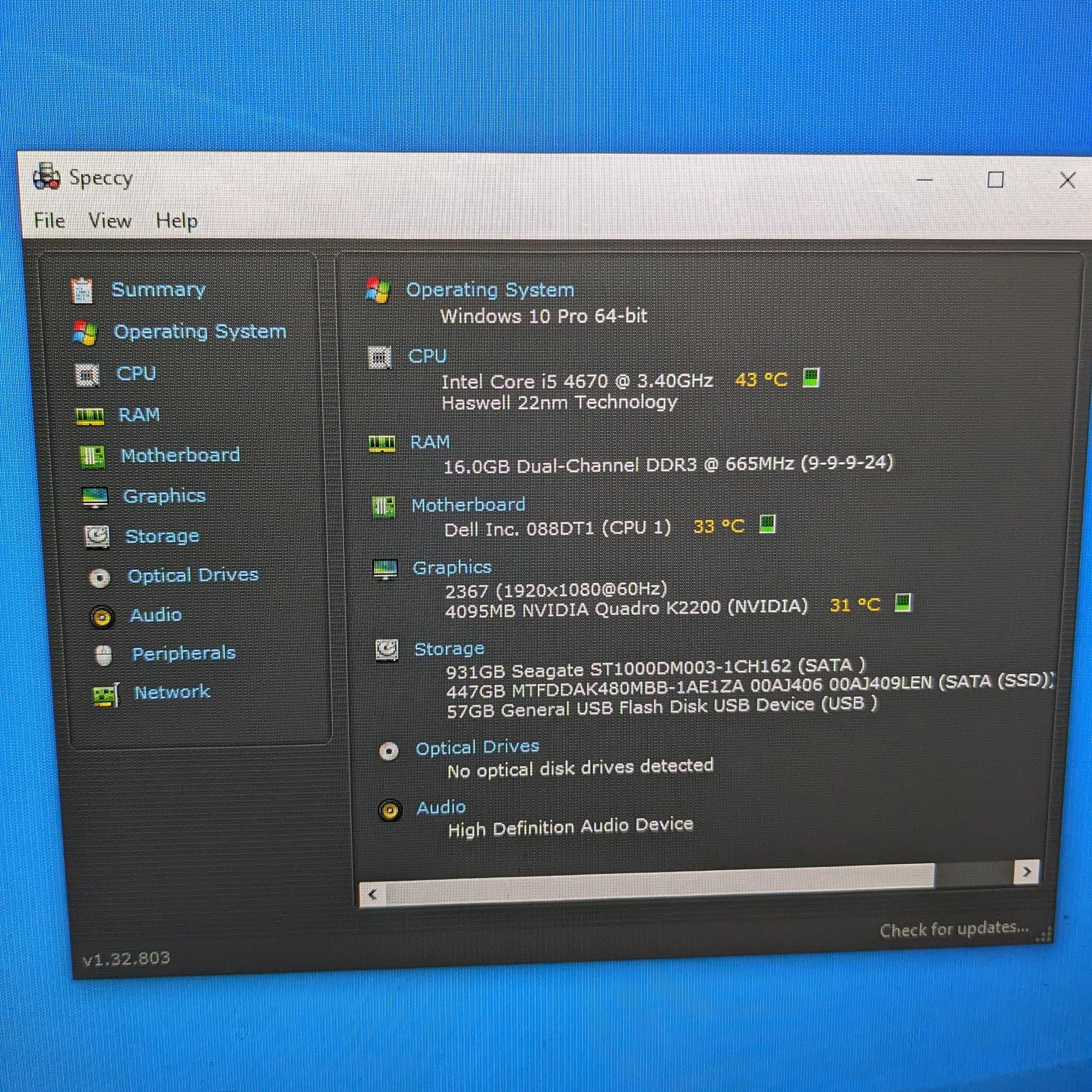The width and height of the screenshot is (1092, 1092).
Task: Click the Graphics heading link in summary
Action: click(452, 567)
